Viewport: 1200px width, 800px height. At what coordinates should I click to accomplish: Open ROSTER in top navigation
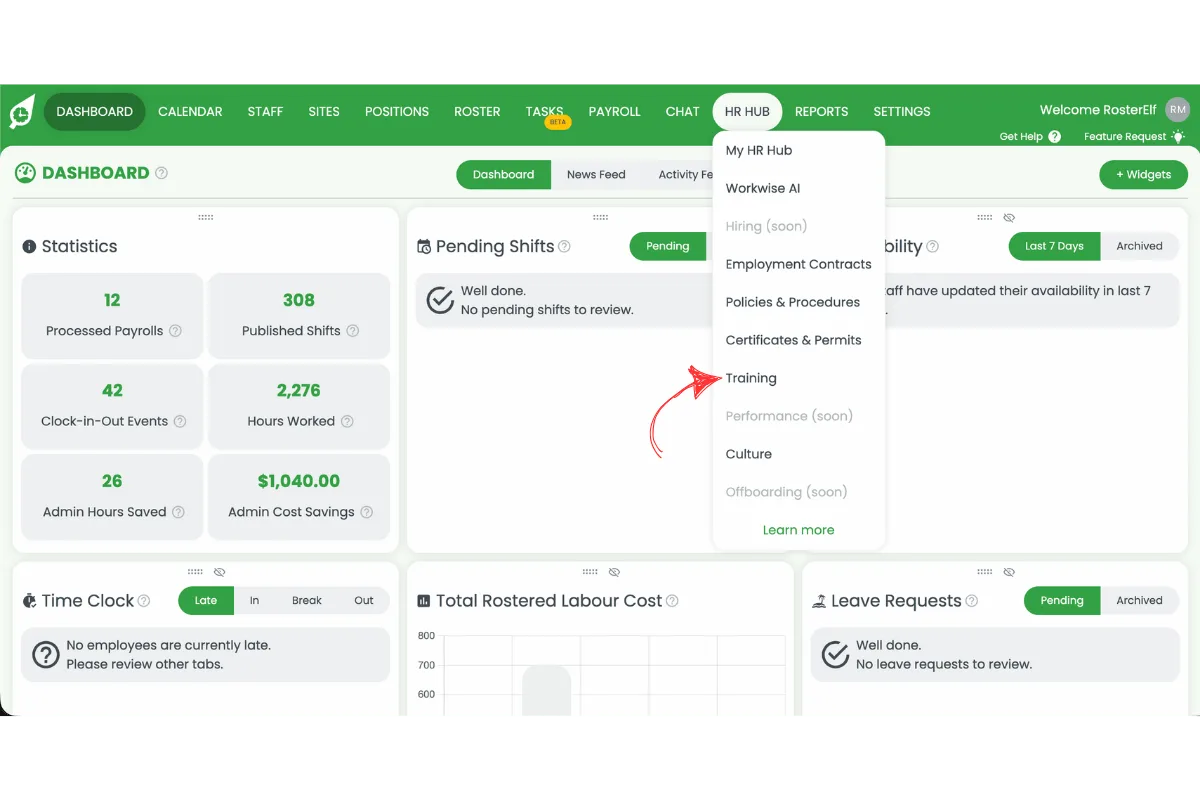477,112
